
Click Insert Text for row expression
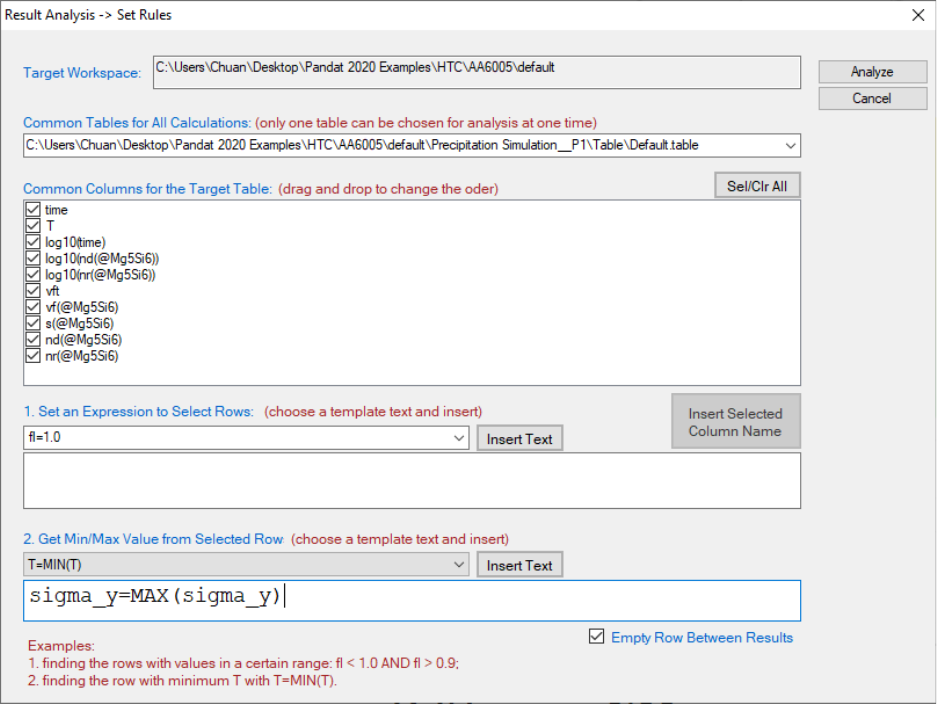tap(519, 439)
